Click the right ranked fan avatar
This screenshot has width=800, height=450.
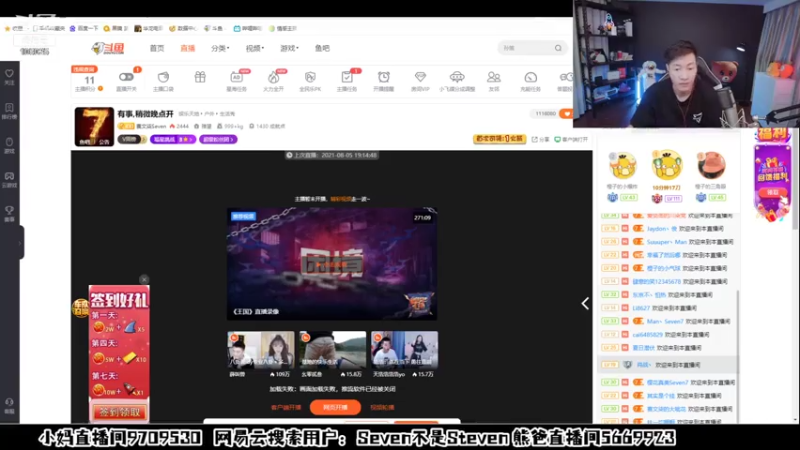tap(710, 165)
